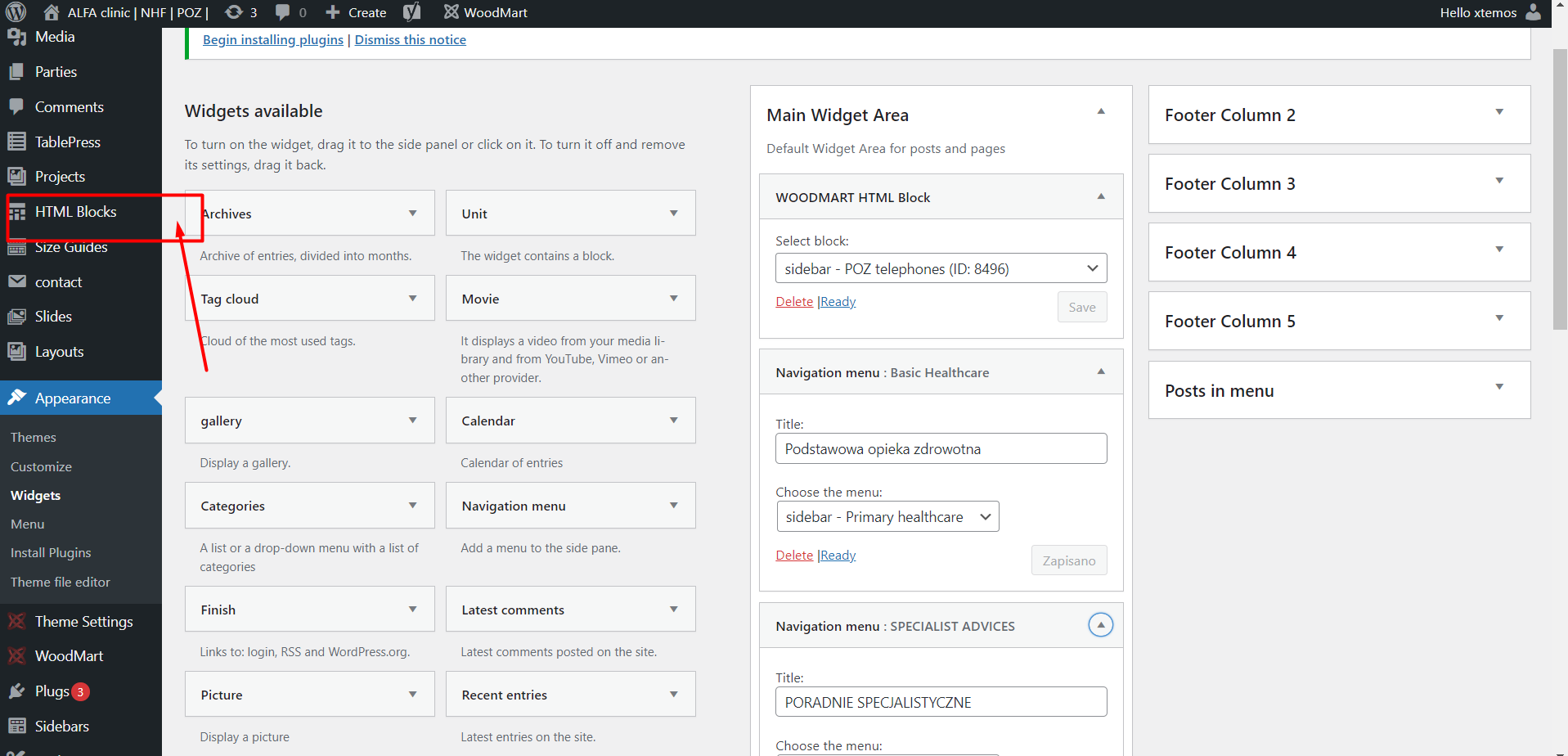
Task: Expand the Footer Column 5 area
Action: click(x=1499, y=318)
